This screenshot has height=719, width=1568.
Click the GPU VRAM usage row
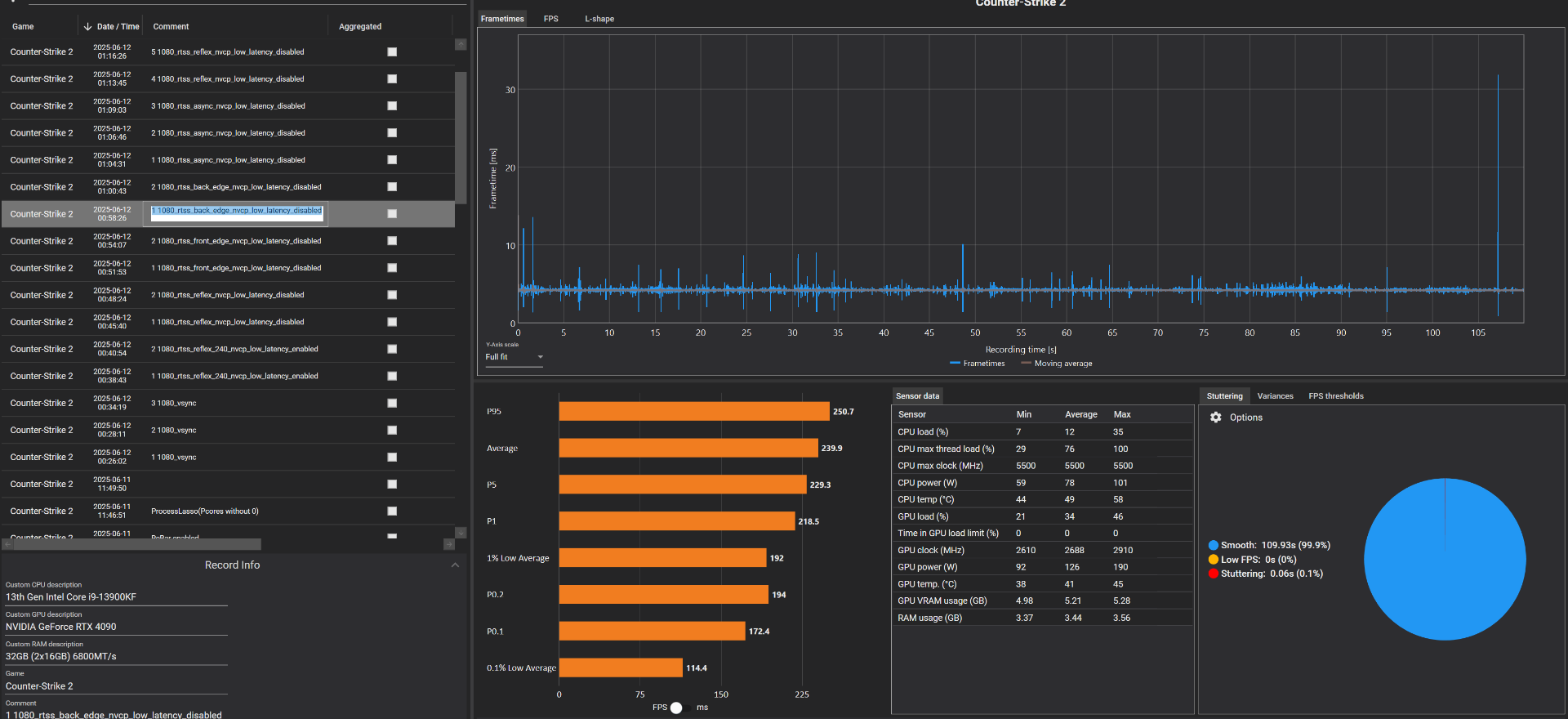(1042, 601)
